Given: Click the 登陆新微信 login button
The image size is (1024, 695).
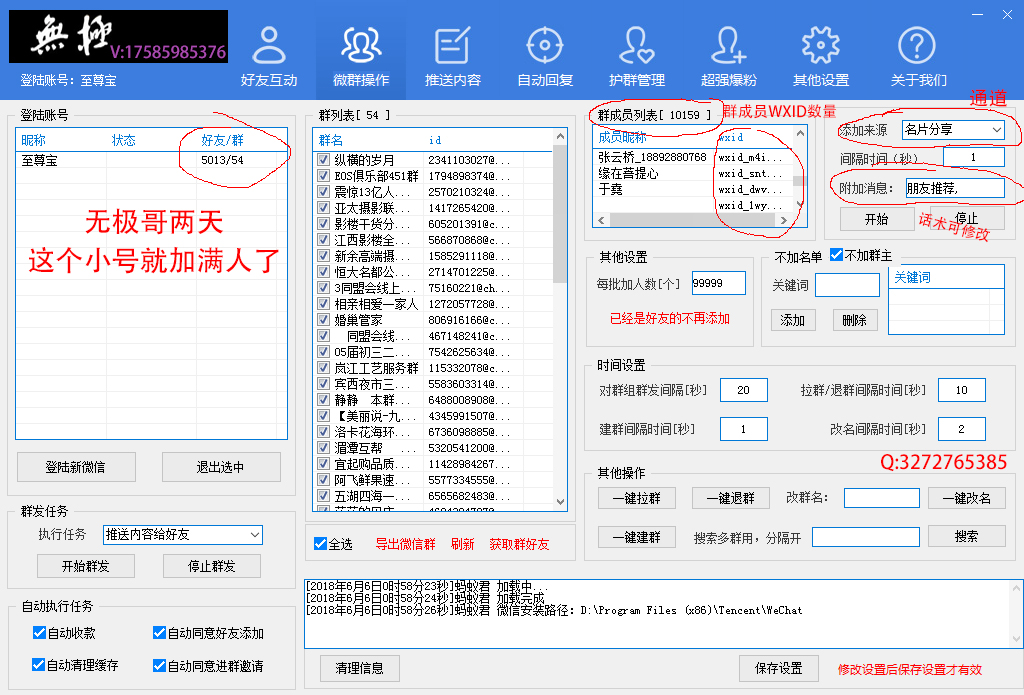Looking at the screenshot, I should (x=76, y=467).
